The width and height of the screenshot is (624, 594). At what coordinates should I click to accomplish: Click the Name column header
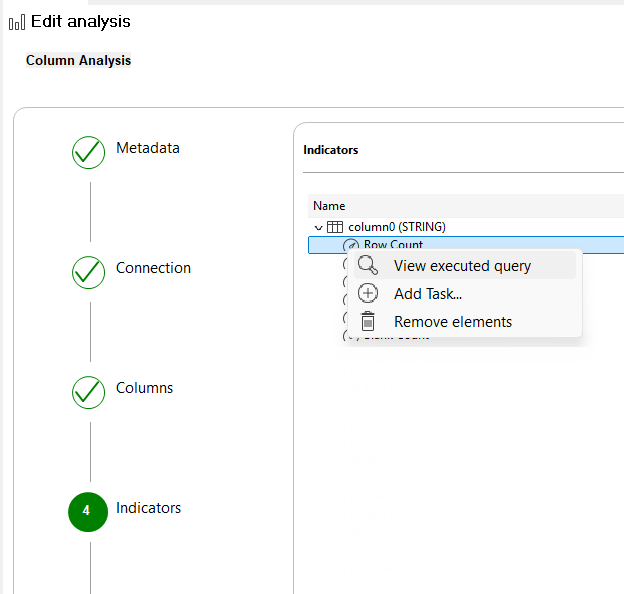pyautogui.click(x=329, y=206)
